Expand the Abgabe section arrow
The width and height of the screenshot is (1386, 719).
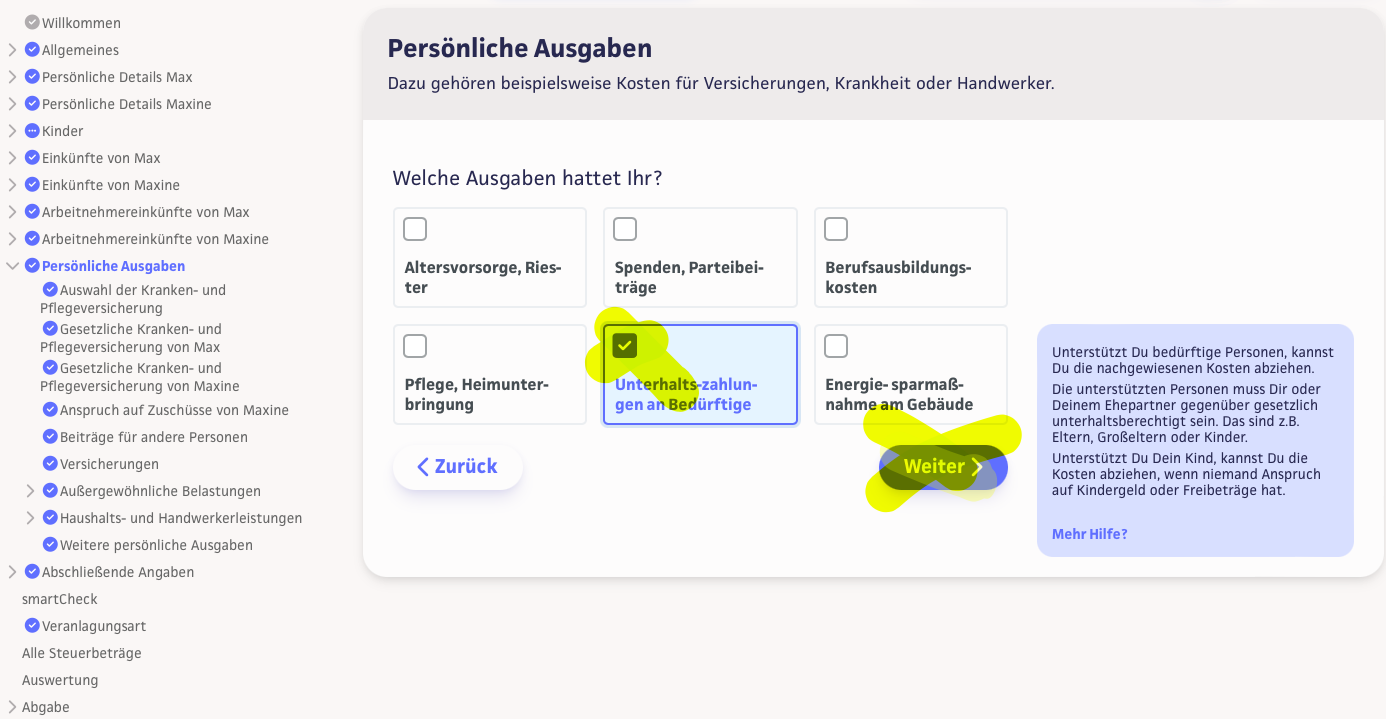tap(12, 707)
